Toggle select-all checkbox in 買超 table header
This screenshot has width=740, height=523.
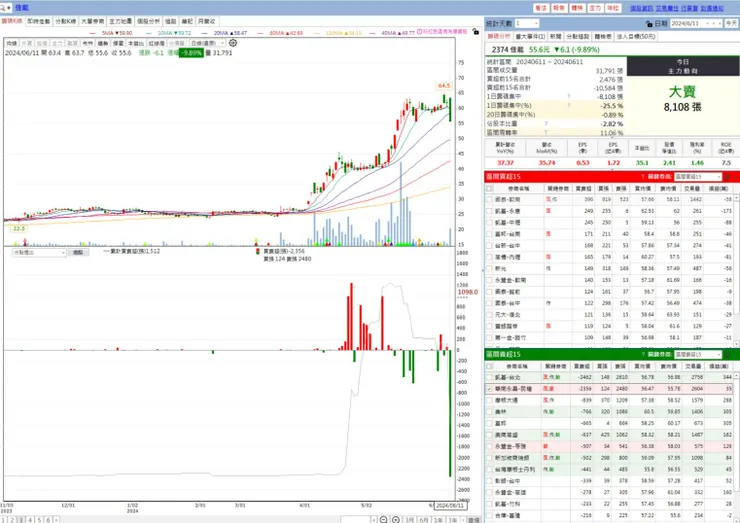tap(489, 188)
